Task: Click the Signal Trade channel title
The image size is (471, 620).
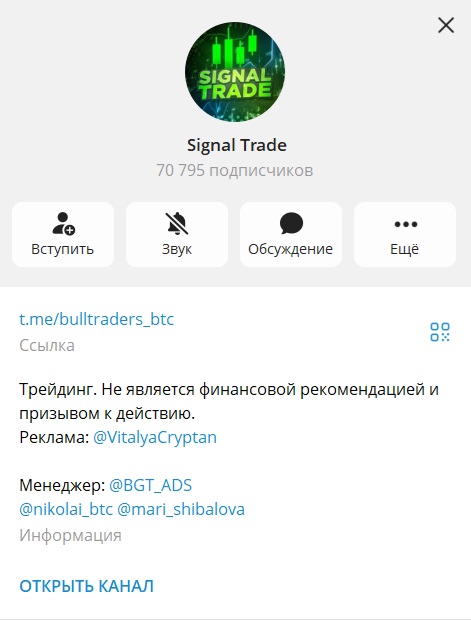Action: click(236, 146)
